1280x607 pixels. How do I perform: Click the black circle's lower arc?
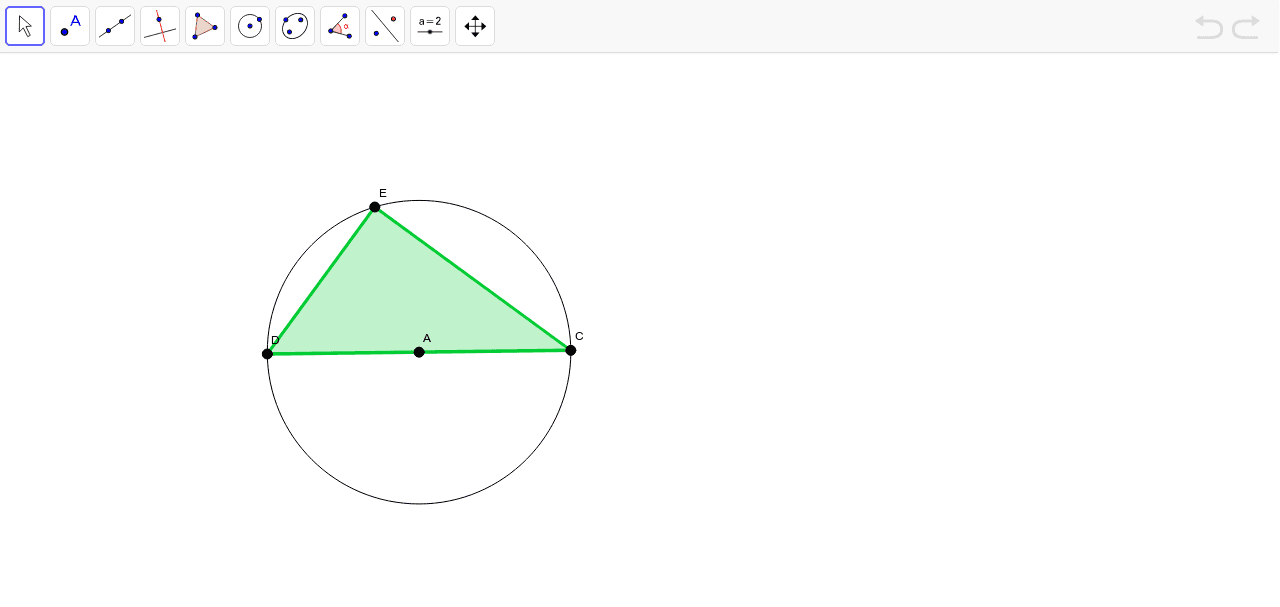(x=419, y=503)
